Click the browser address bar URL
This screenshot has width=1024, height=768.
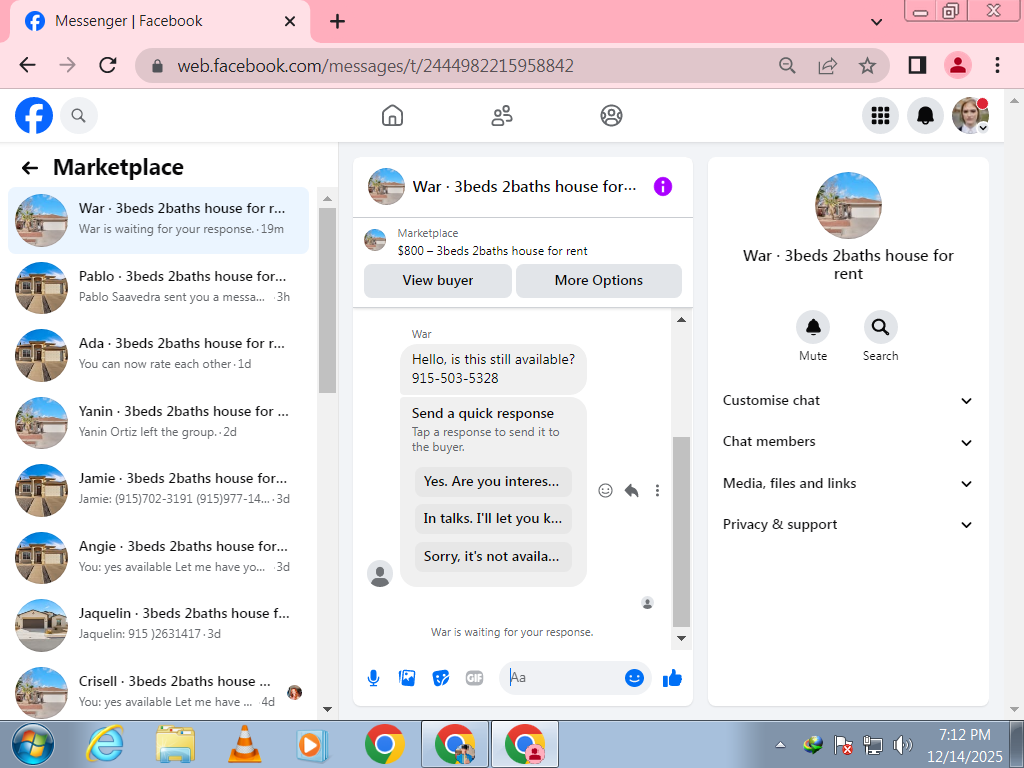pos(375,66)
